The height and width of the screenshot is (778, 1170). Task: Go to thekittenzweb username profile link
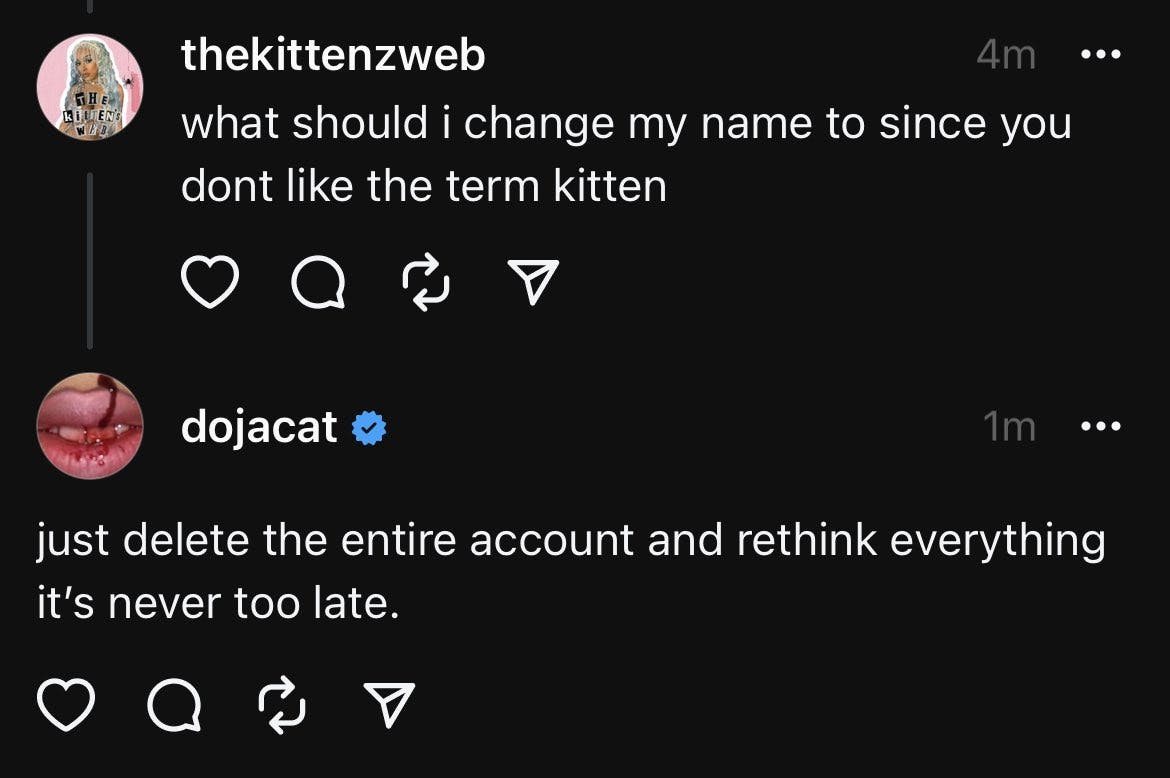[x=333, y=55]
